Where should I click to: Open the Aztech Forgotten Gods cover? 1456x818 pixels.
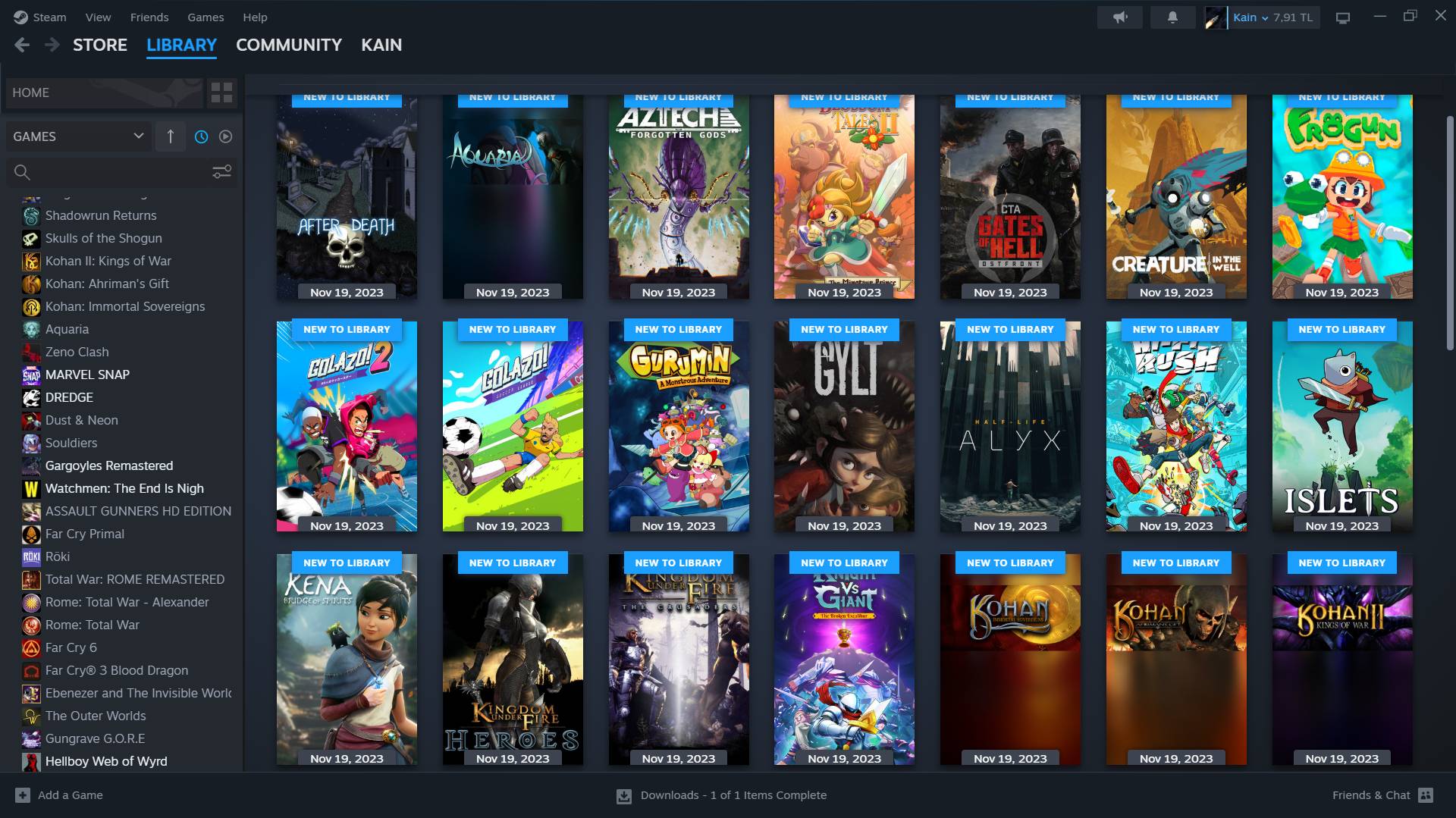[679, 197]
